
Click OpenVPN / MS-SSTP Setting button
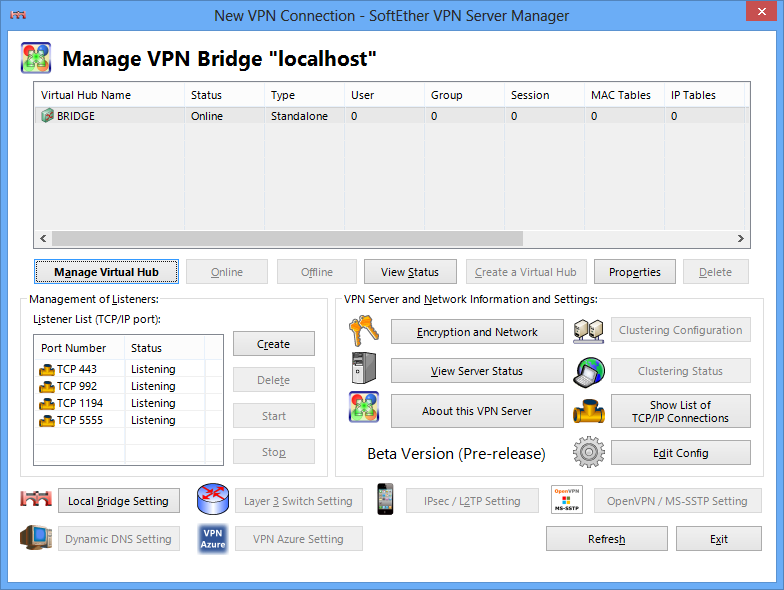coord(678,500)
